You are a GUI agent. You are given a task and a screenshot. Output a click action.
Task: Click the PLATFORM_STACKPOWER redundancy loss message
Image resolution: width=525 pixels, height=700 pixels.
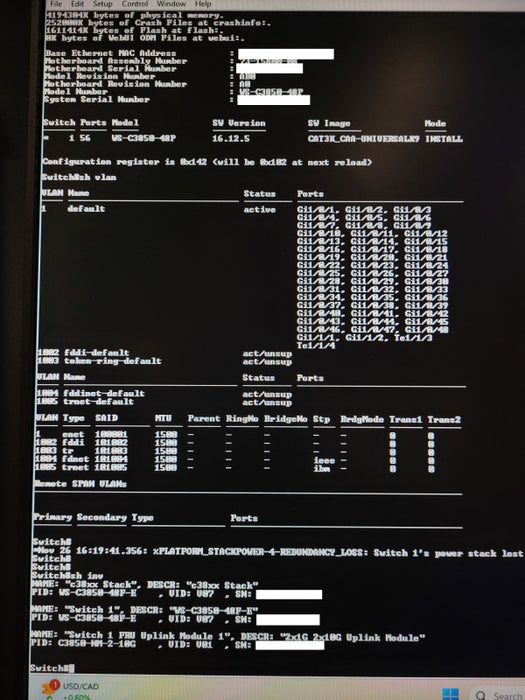[x=279, y=553]
